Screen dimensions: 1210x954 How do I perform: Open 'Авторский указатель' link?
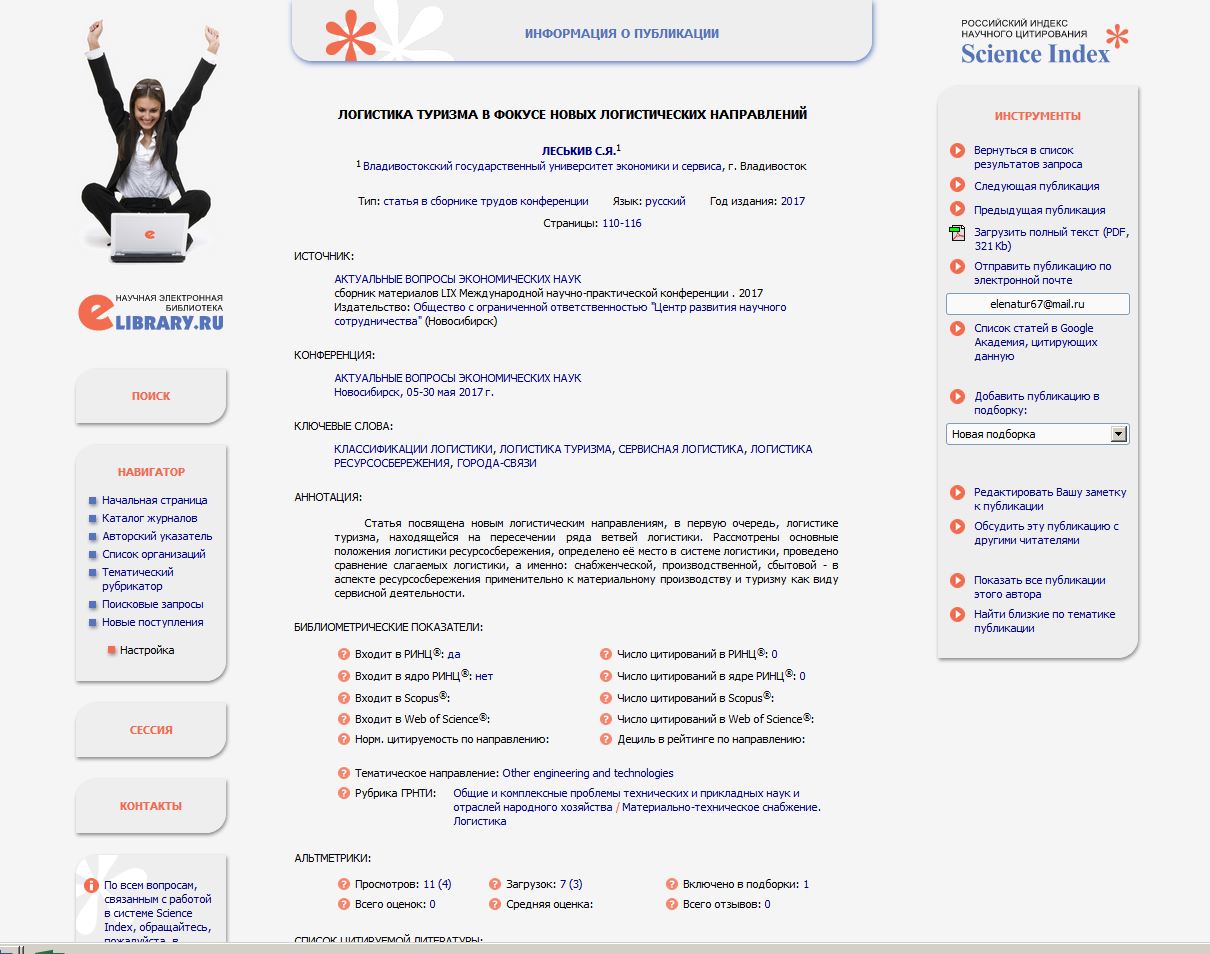pyautogui.click(x=157, y=536)
